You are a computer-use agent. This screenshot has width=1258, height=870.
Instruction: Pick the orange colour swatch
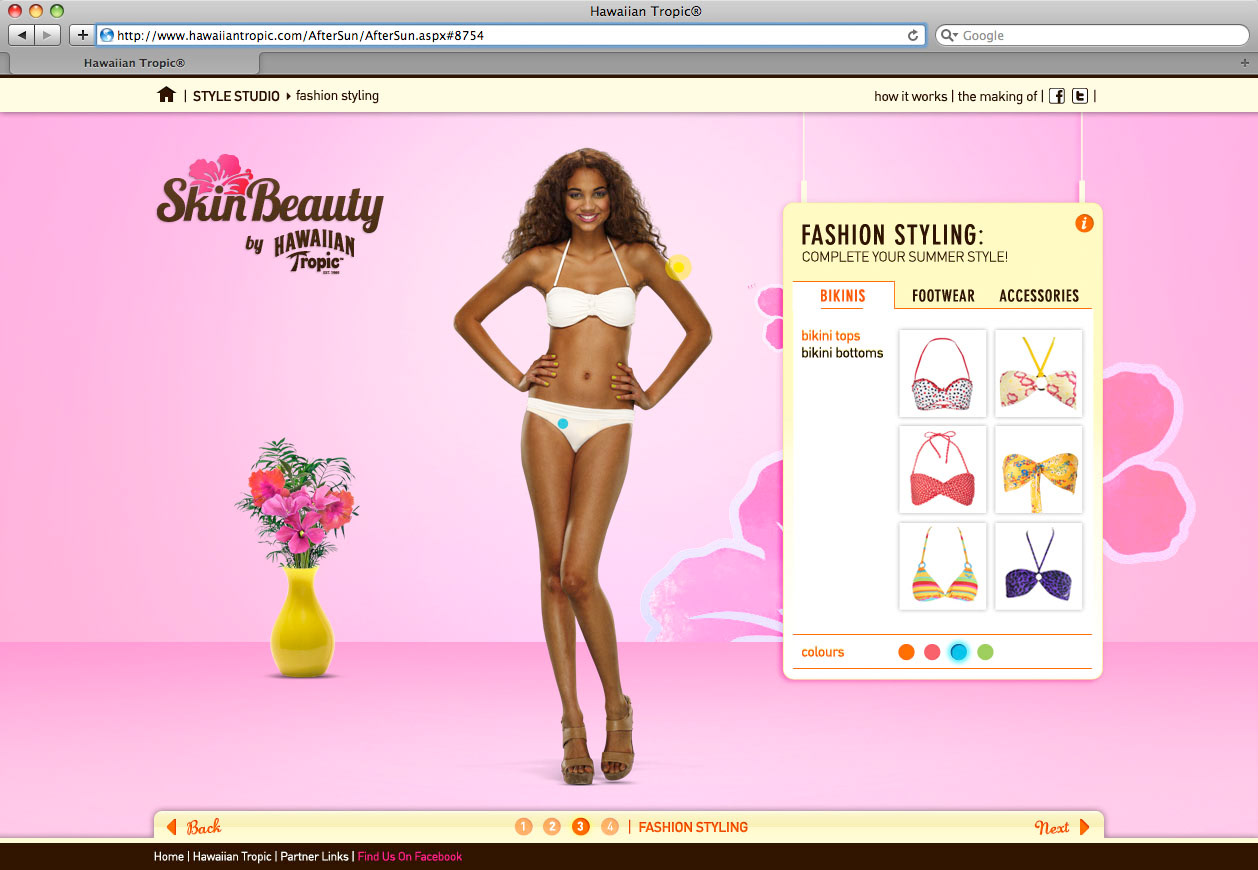tap(906, 652)
